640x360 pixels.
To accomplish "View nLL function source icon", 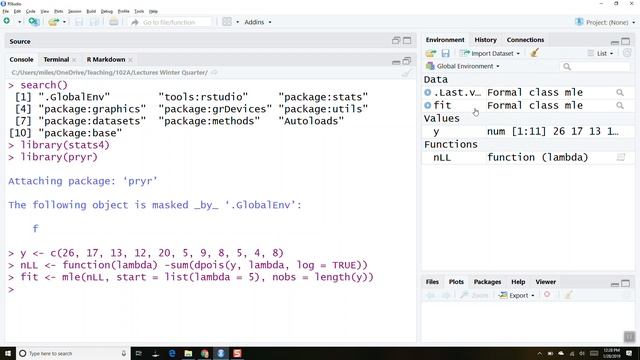I will click(x=620, y=157).
